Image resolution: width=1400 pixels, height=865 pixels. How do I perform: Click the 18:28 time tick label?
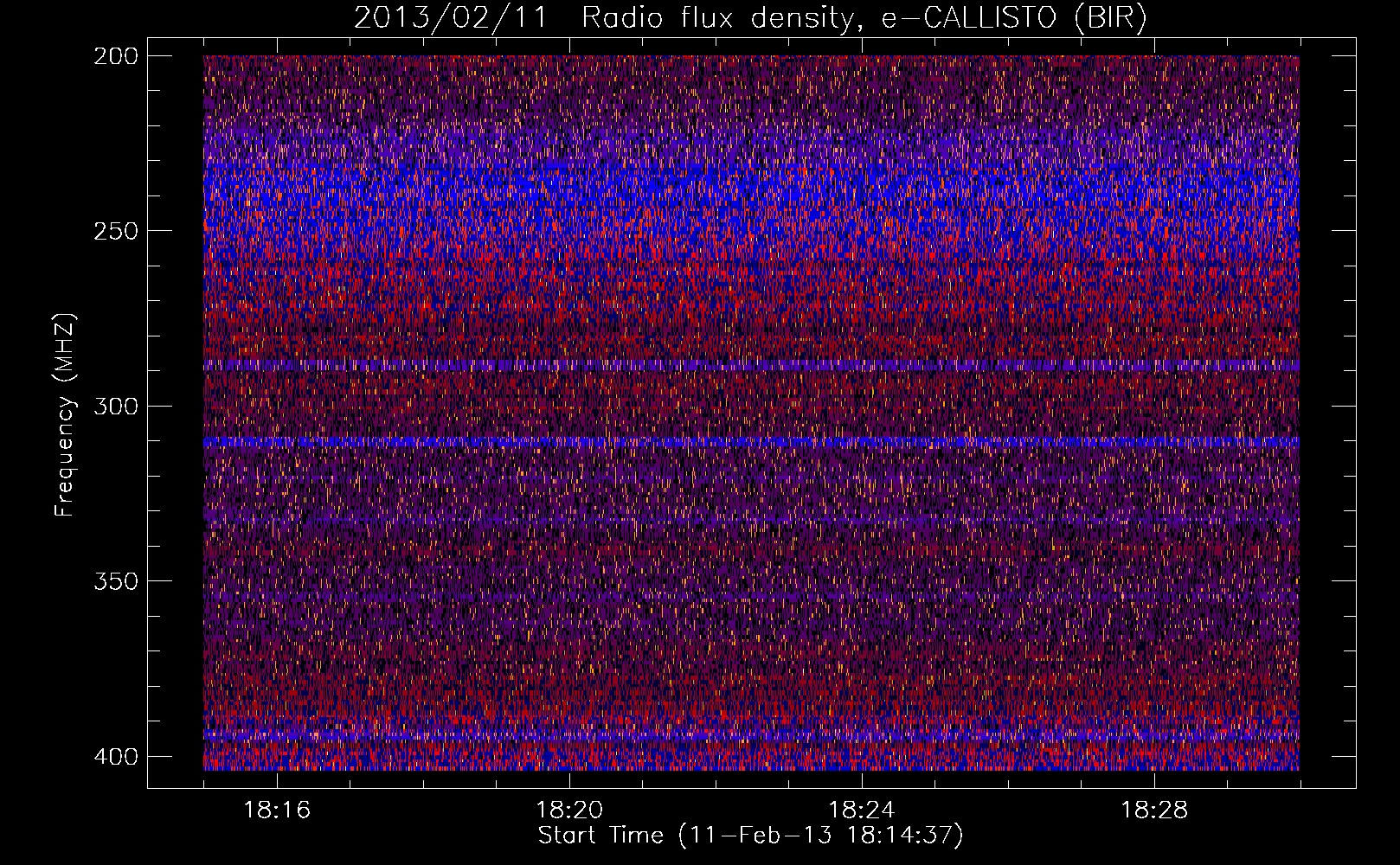click(1154, 811)
